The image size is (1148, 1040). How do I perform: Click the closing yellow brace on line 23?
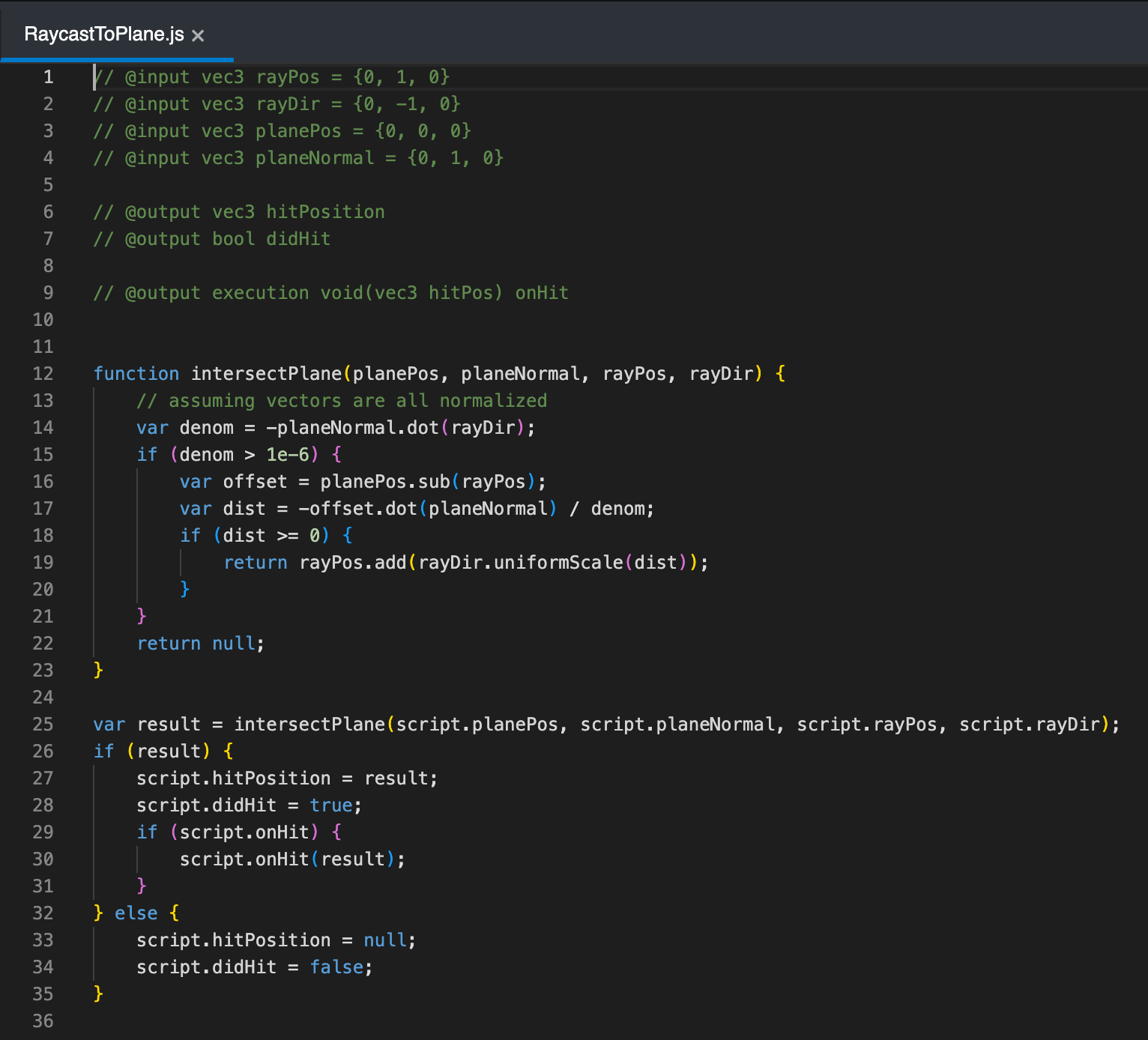click(98, 671)
